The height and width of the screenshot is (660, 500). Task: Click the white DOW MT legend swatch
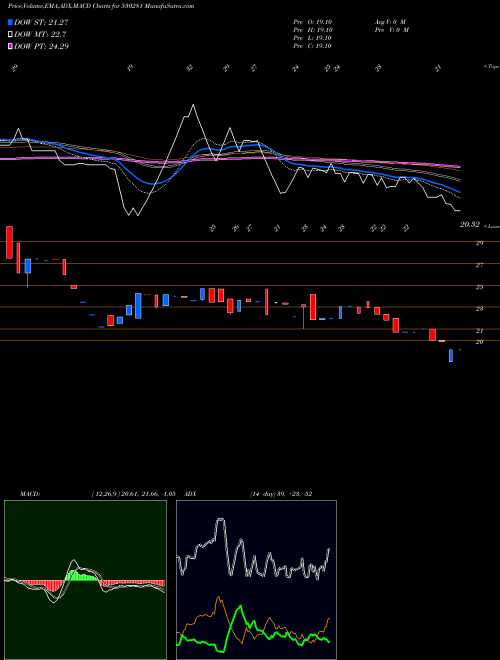pos(10,35)
